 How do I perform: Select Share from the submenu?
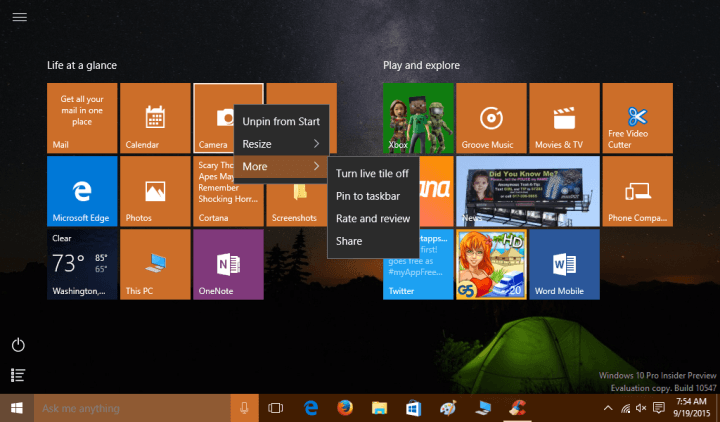coord(373,241)
